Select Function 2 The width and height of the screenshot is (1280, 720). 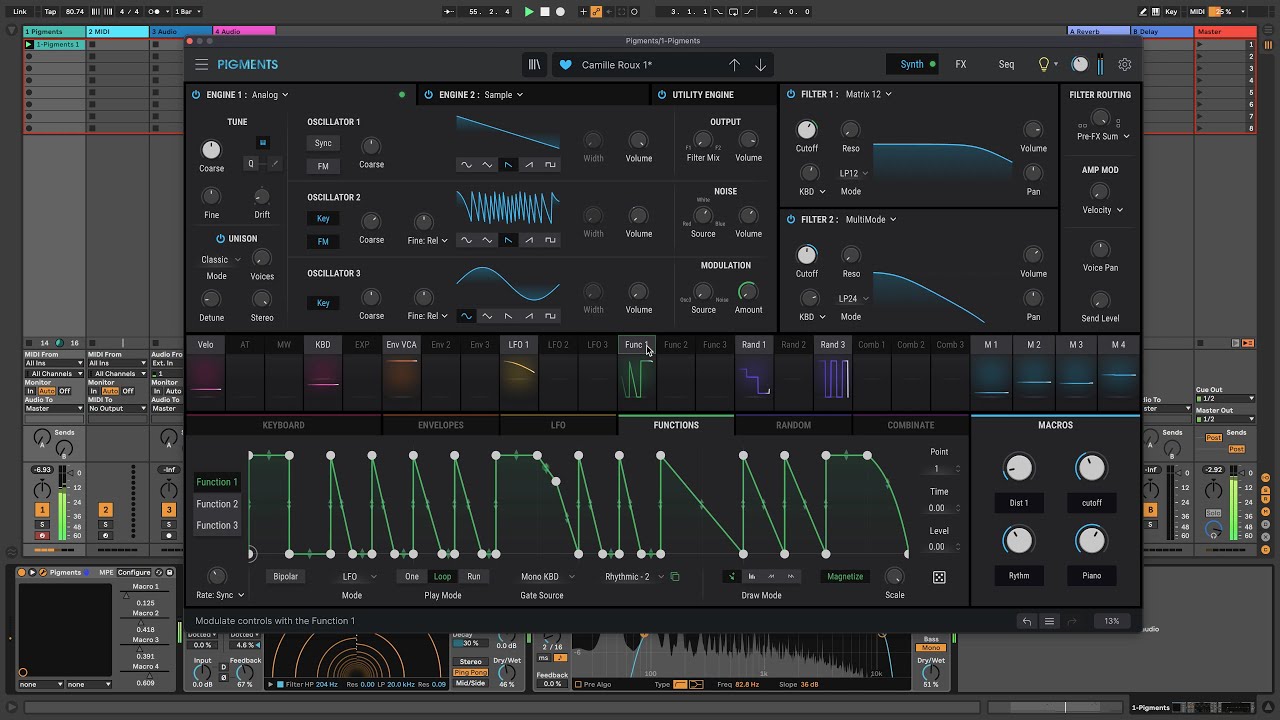(217, 504)
